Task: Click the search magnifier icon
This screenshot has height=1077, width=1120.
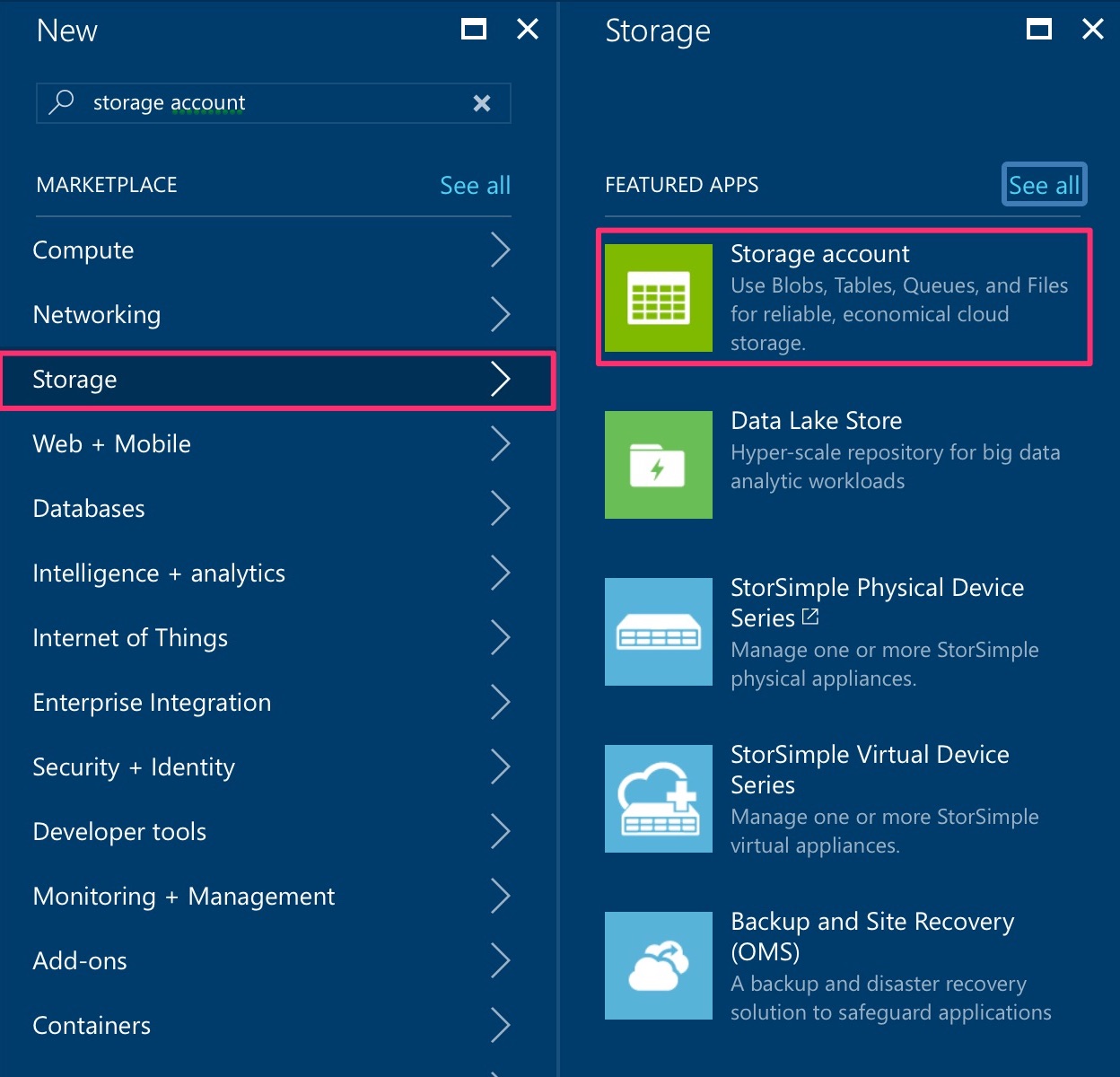Action: click(x=61, y=101)
